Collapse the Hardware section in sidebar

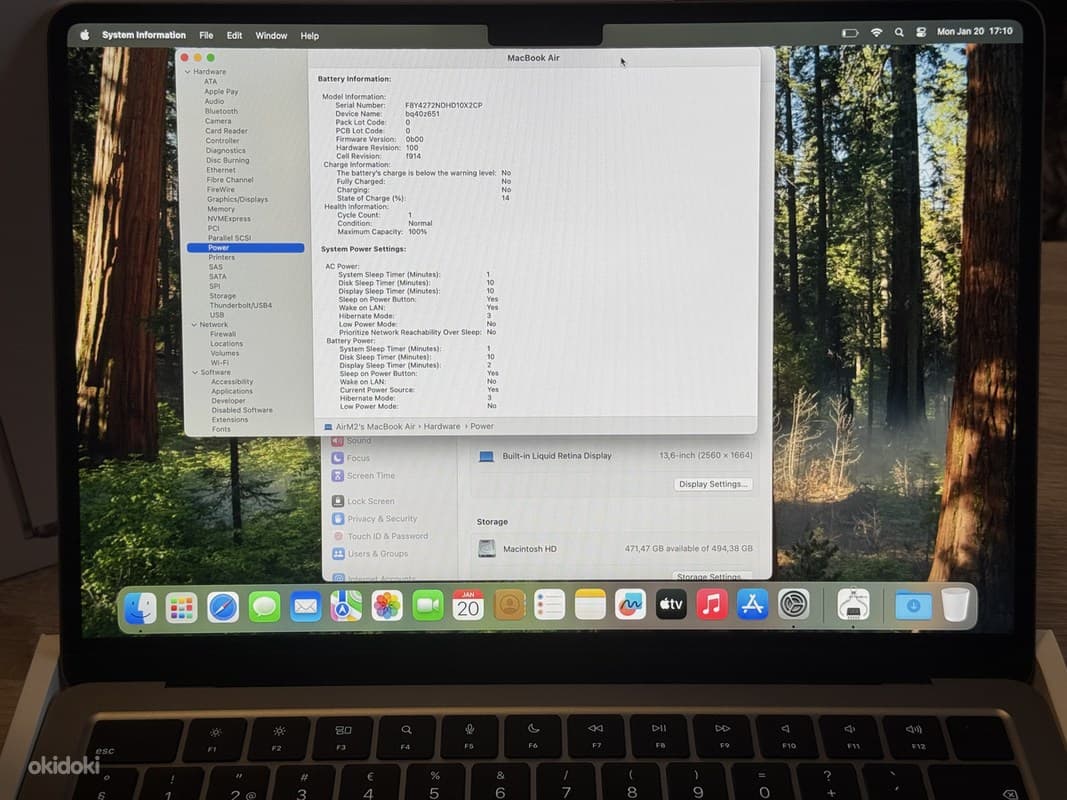[x=188, y=71]
